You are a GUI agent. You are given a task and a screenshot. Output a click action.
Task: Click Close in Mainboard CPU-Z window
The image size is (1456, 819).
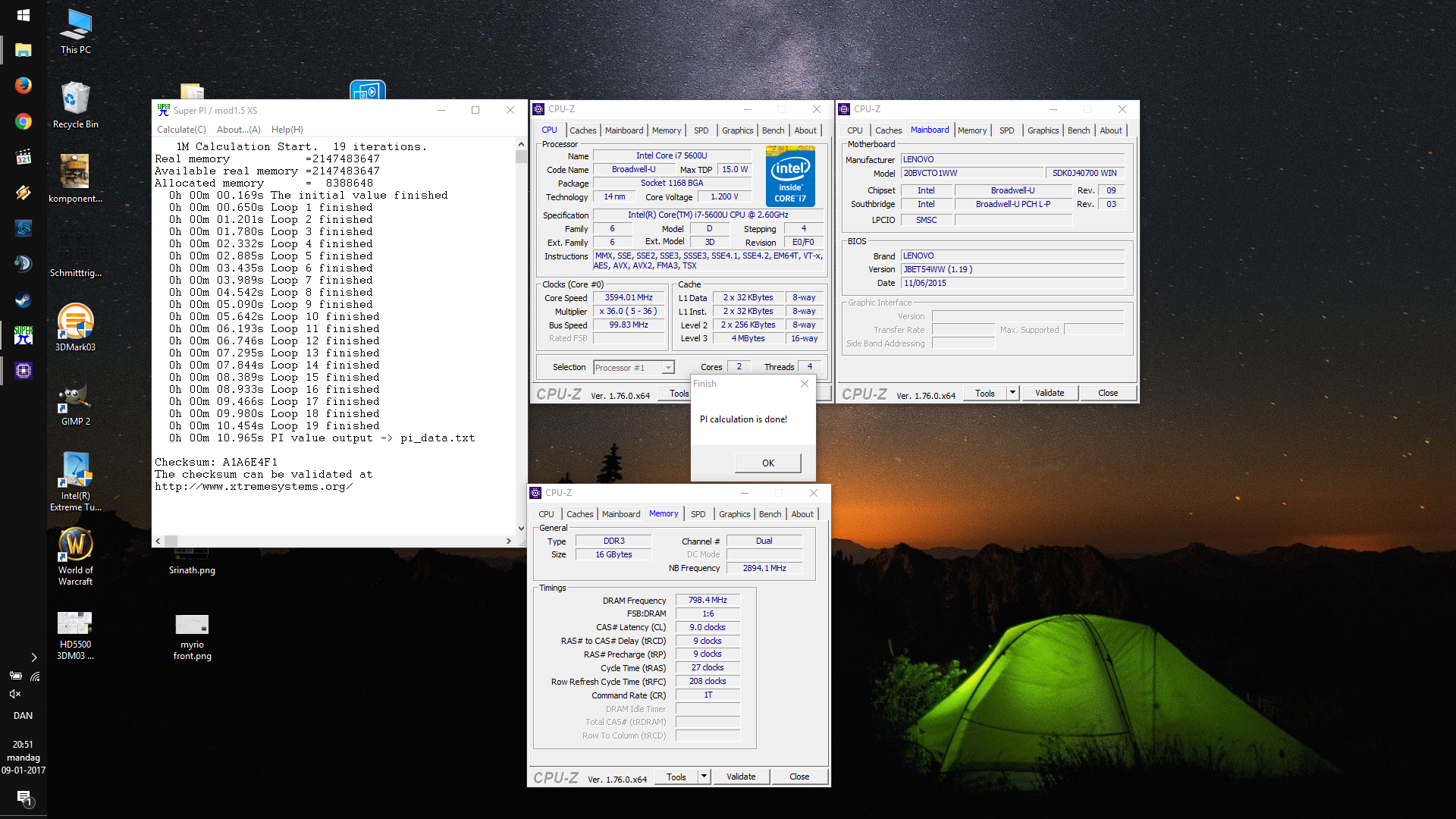(x=1108, y=393)
